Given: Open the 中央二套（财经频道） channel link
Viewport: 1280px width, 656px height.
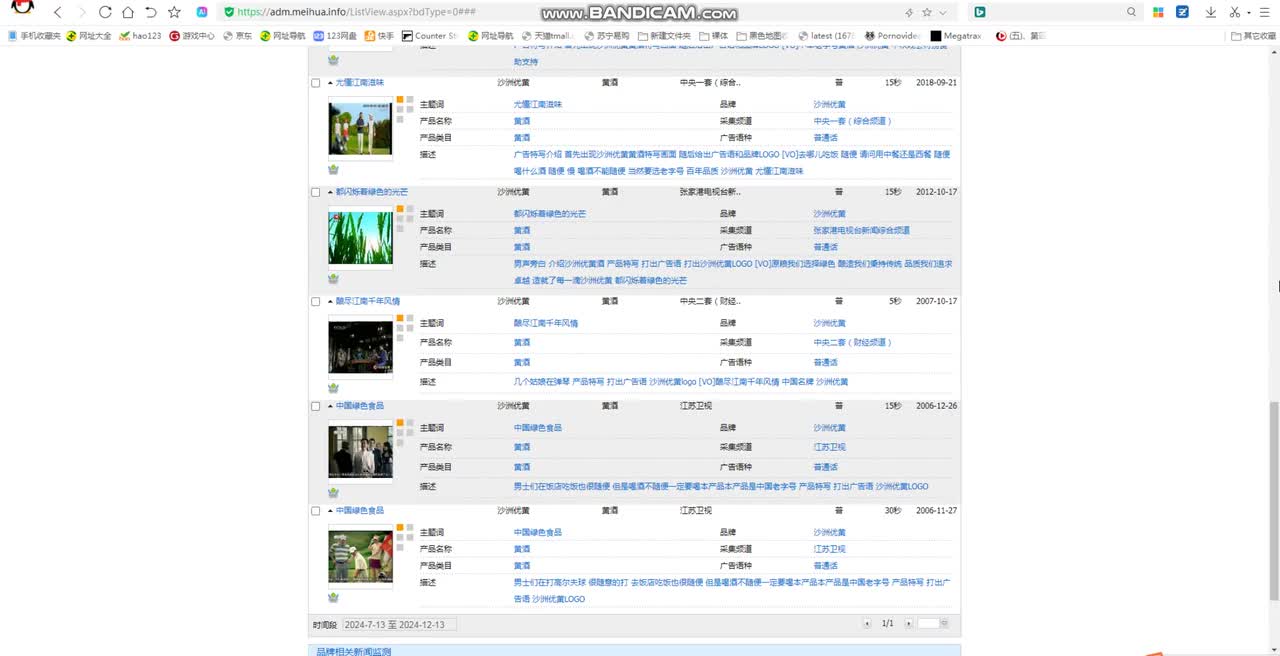Looking at the screenshot, I should [x=852, y=342].
